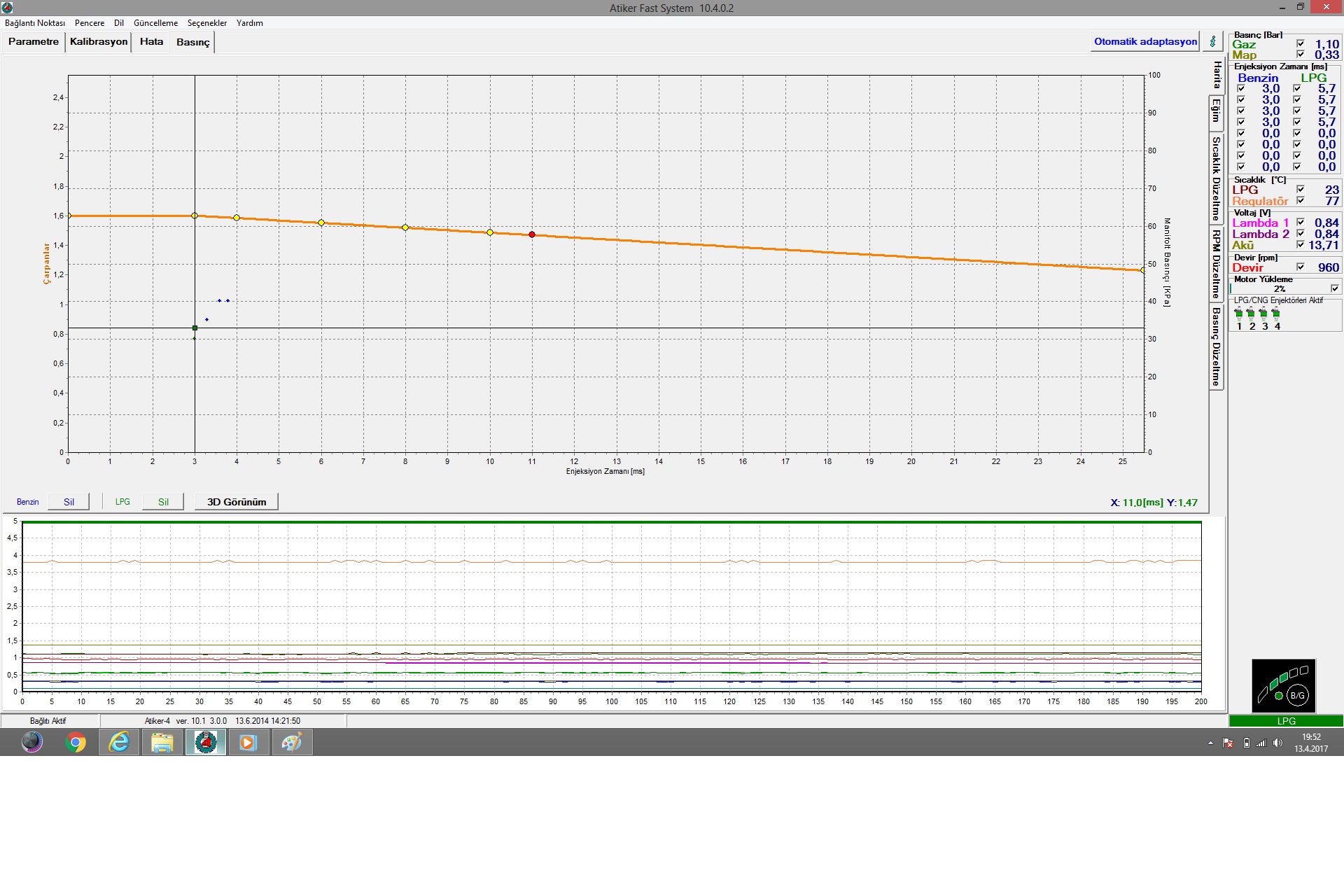Viewport: 1344px width, 896px height.
Task: Select yellow curve point at 6 ms
Action: pos(321,223)
